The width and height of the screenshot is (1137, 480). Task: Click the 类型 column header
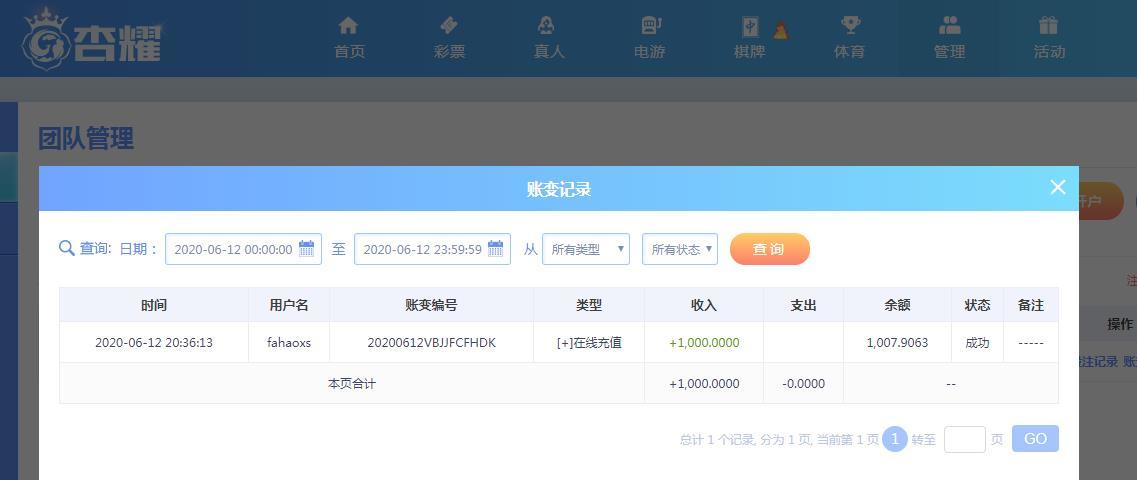tap(589, 305)
